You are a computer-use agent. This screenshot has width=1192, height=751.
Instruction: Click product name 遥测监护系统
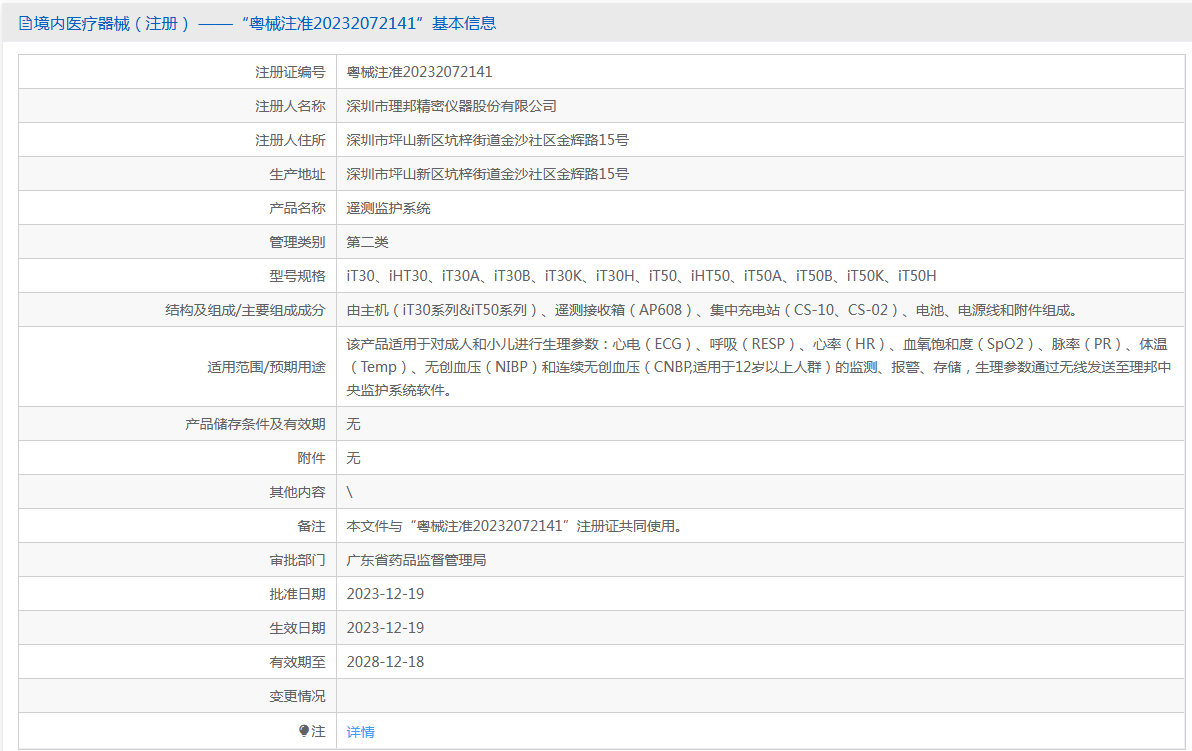coord(388,208)
